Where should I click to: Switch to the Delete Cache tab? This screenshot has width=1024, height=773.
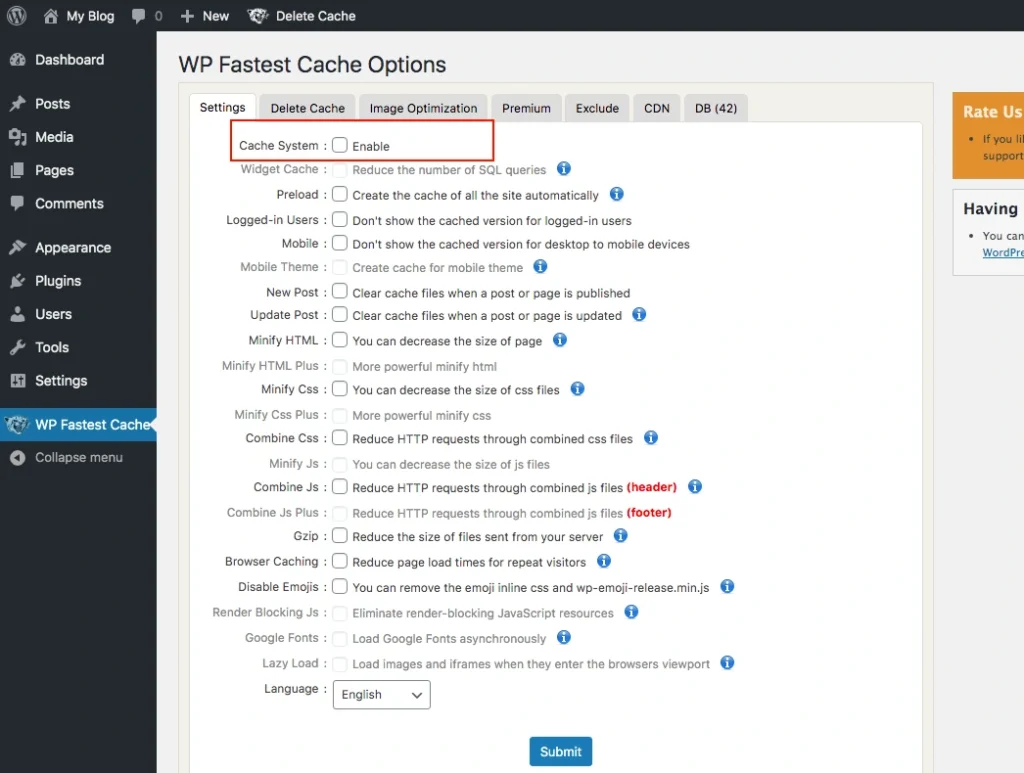pyautogui.click(x=308, y=108)
